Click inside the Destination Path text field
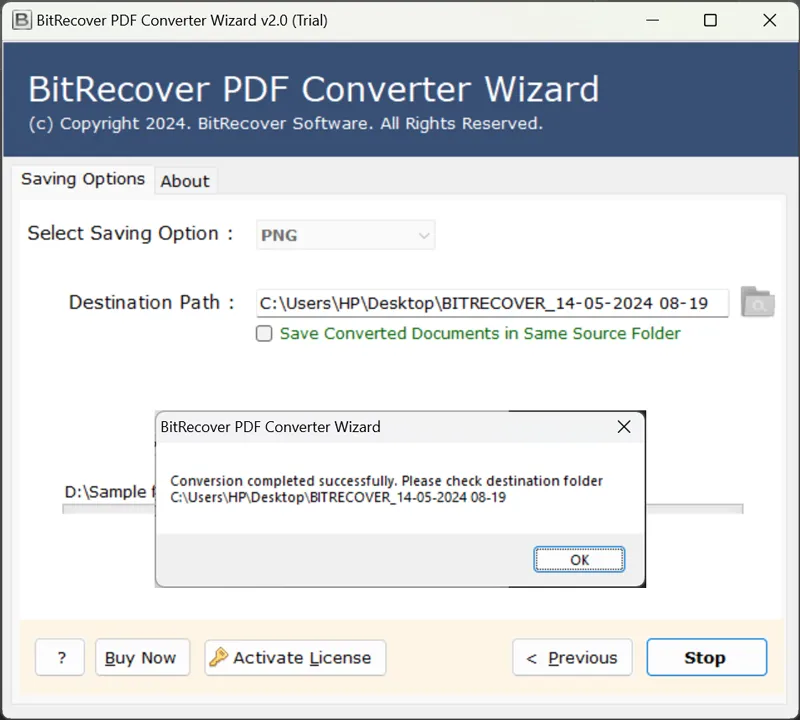 (x=490, y=303)
